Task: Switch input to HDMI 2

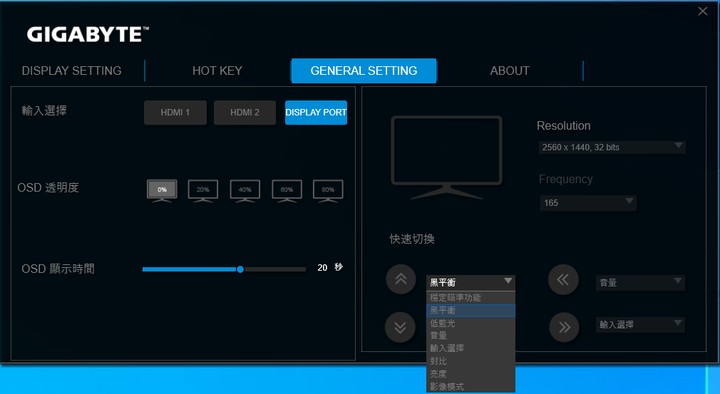Action: click(x=245, y=113)
